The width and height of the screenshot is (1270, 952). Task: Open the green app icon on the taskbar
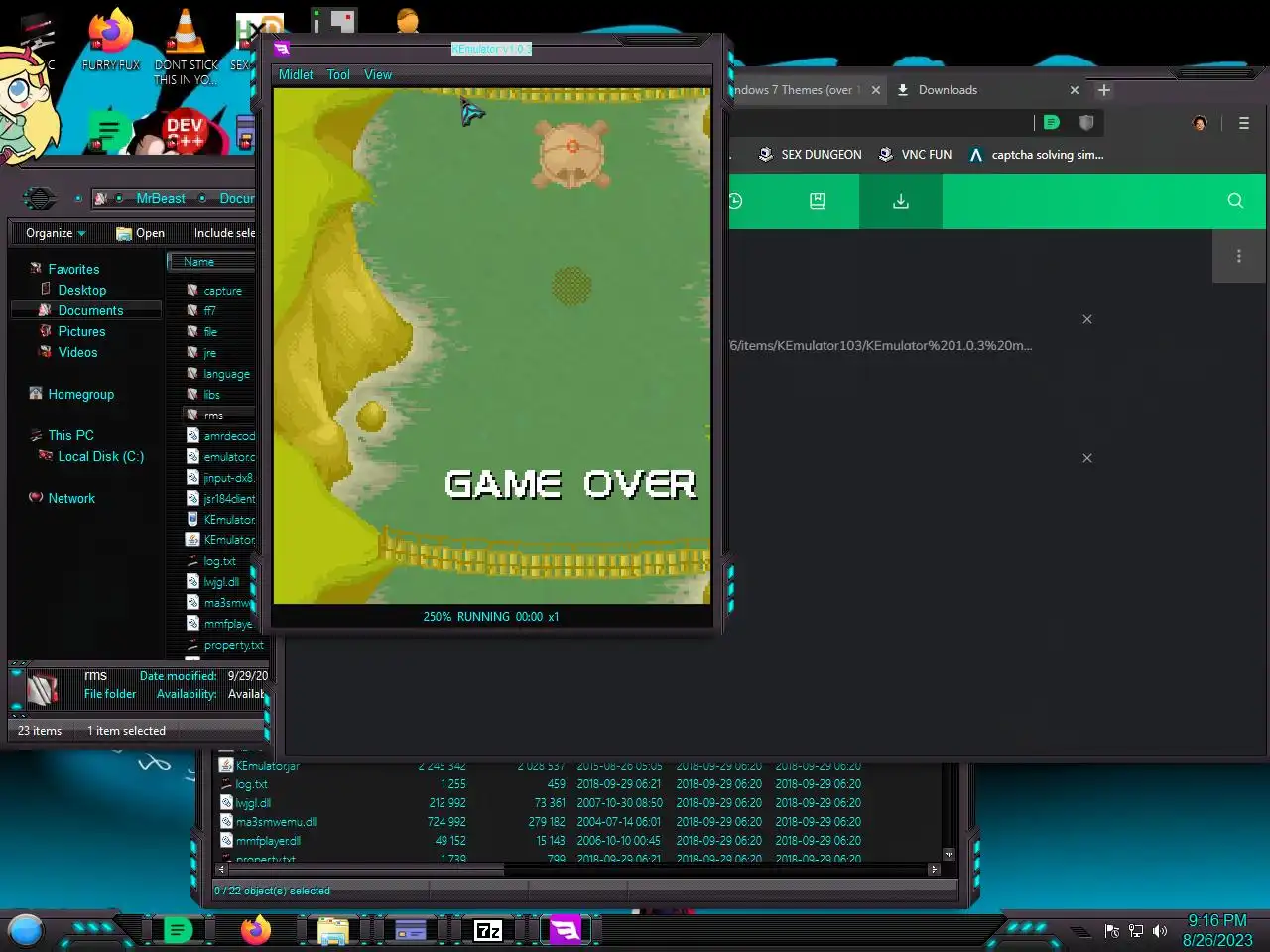(x=178, y=931)
